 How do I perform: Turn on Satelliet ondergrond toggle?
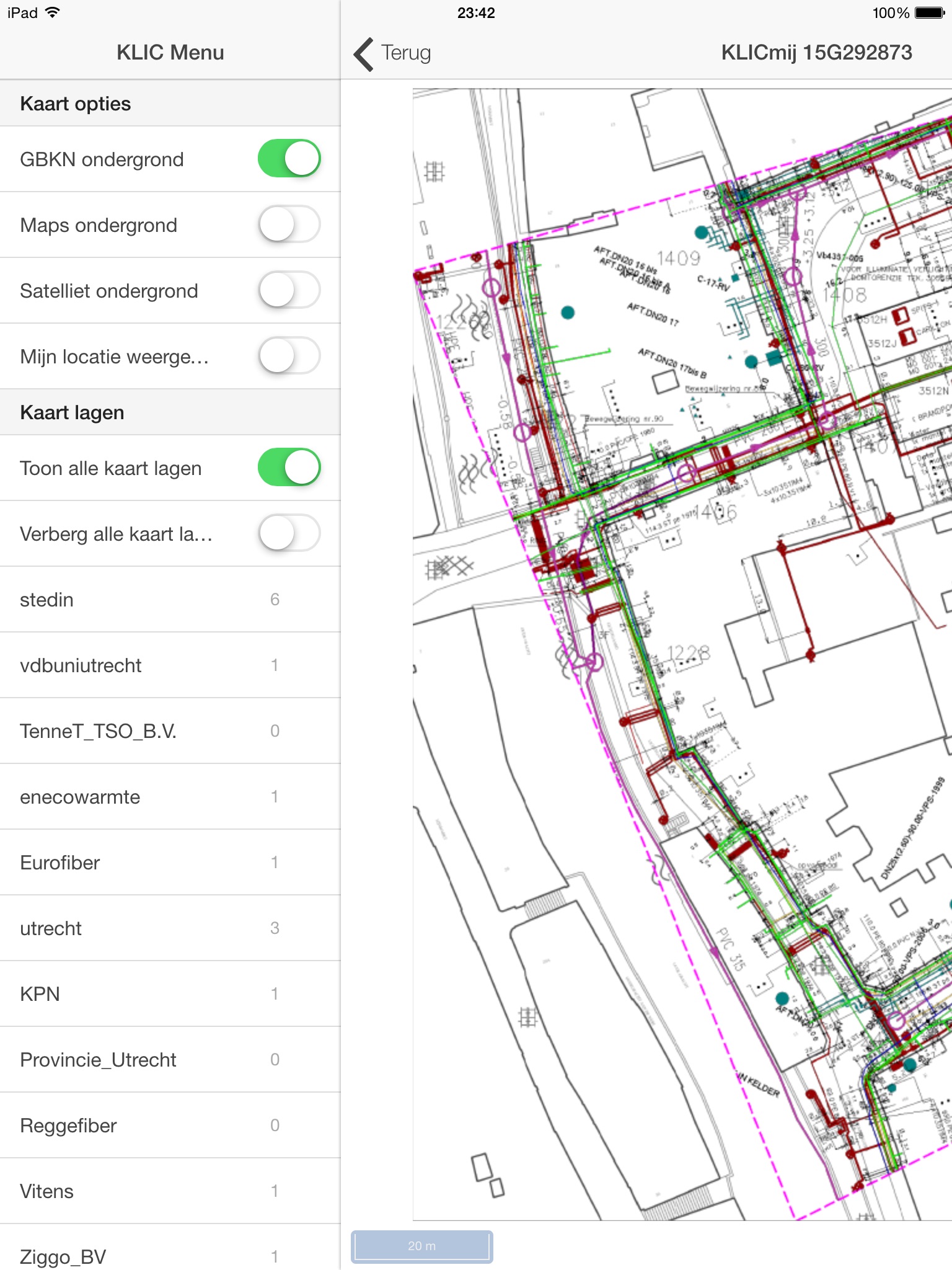(289, 290)
